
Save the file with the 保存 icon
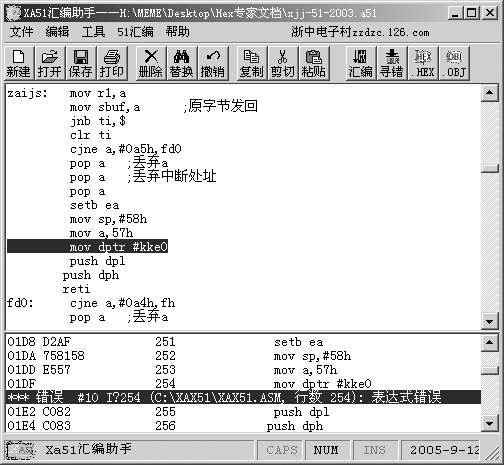point(80,63)
